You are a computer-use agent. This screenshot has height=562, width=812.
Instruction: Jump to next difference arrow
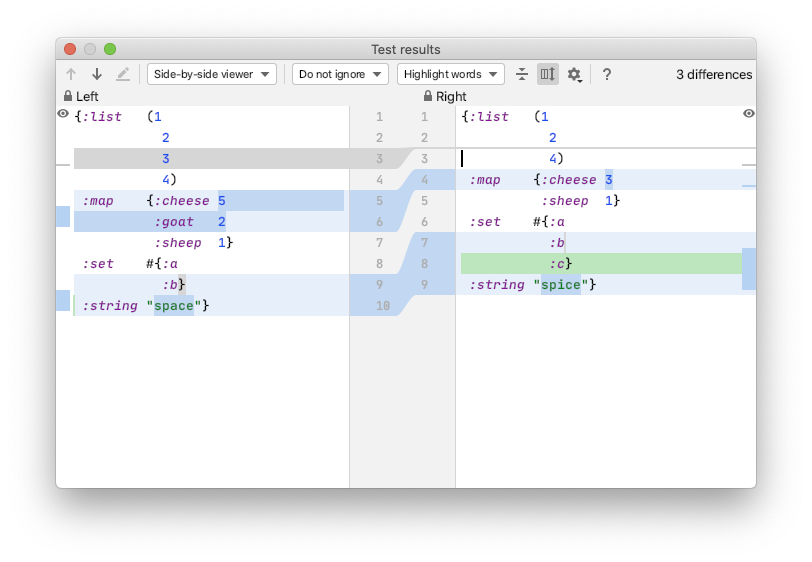click(x=97, y=74)
